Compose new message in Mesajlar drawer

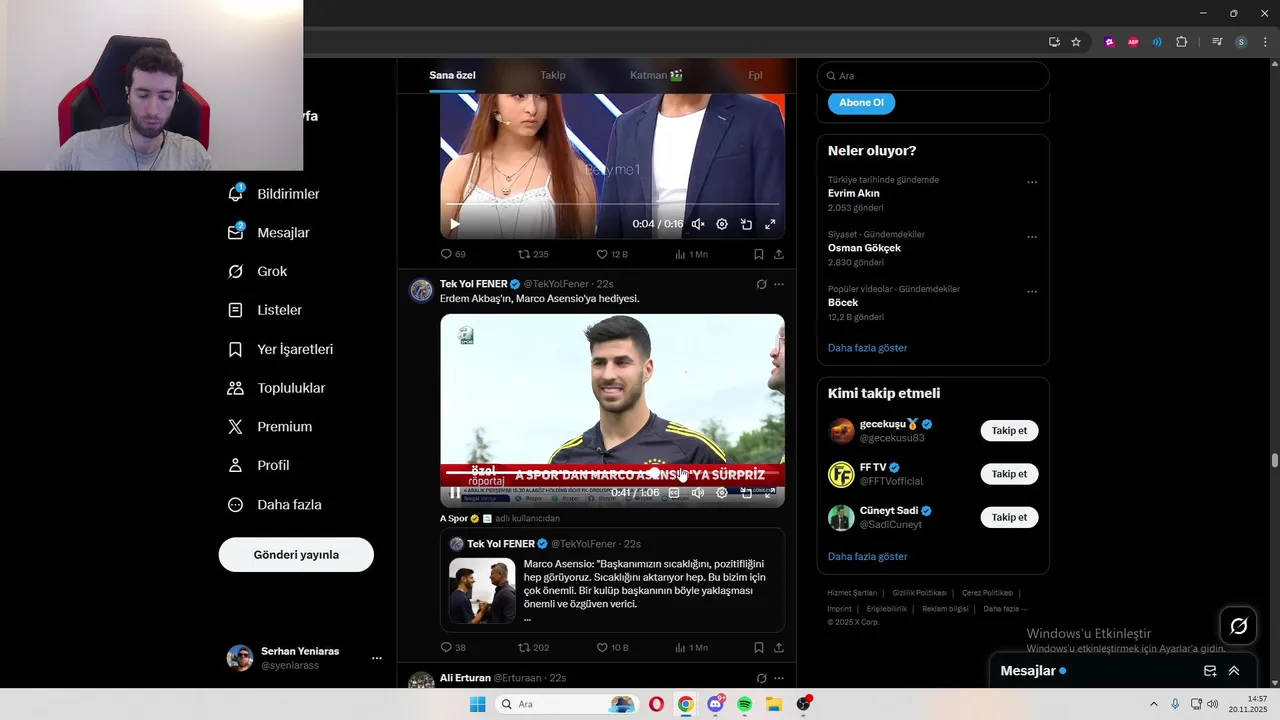tap(1210, 671)
